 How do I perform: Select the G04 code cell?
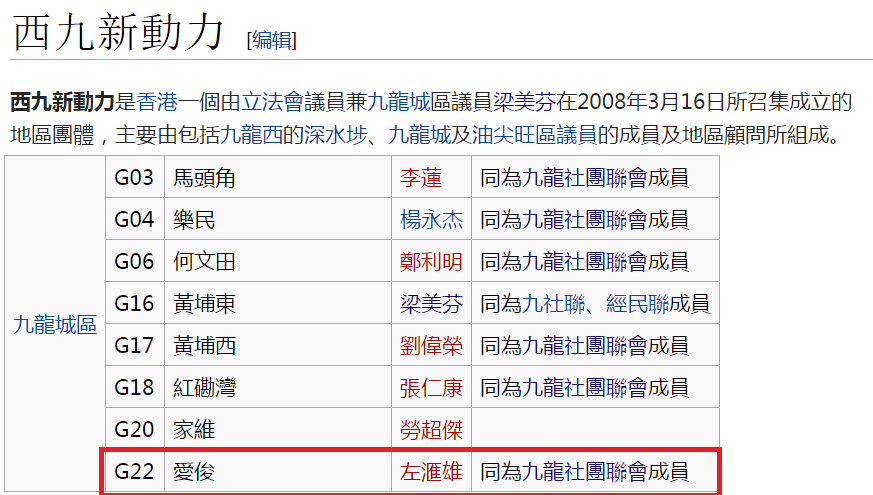click(135, 219)
